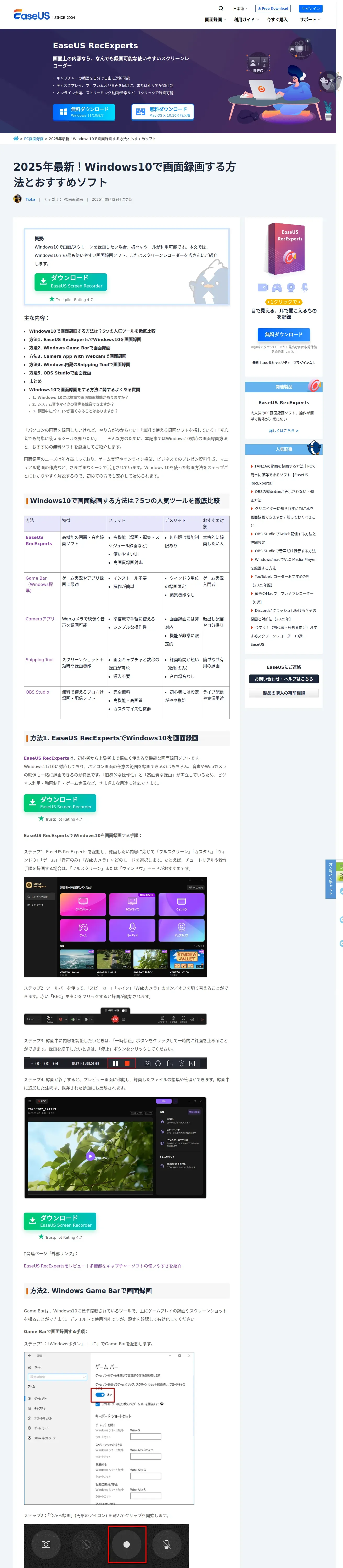Click the Free Download header button

coord(273,9)
